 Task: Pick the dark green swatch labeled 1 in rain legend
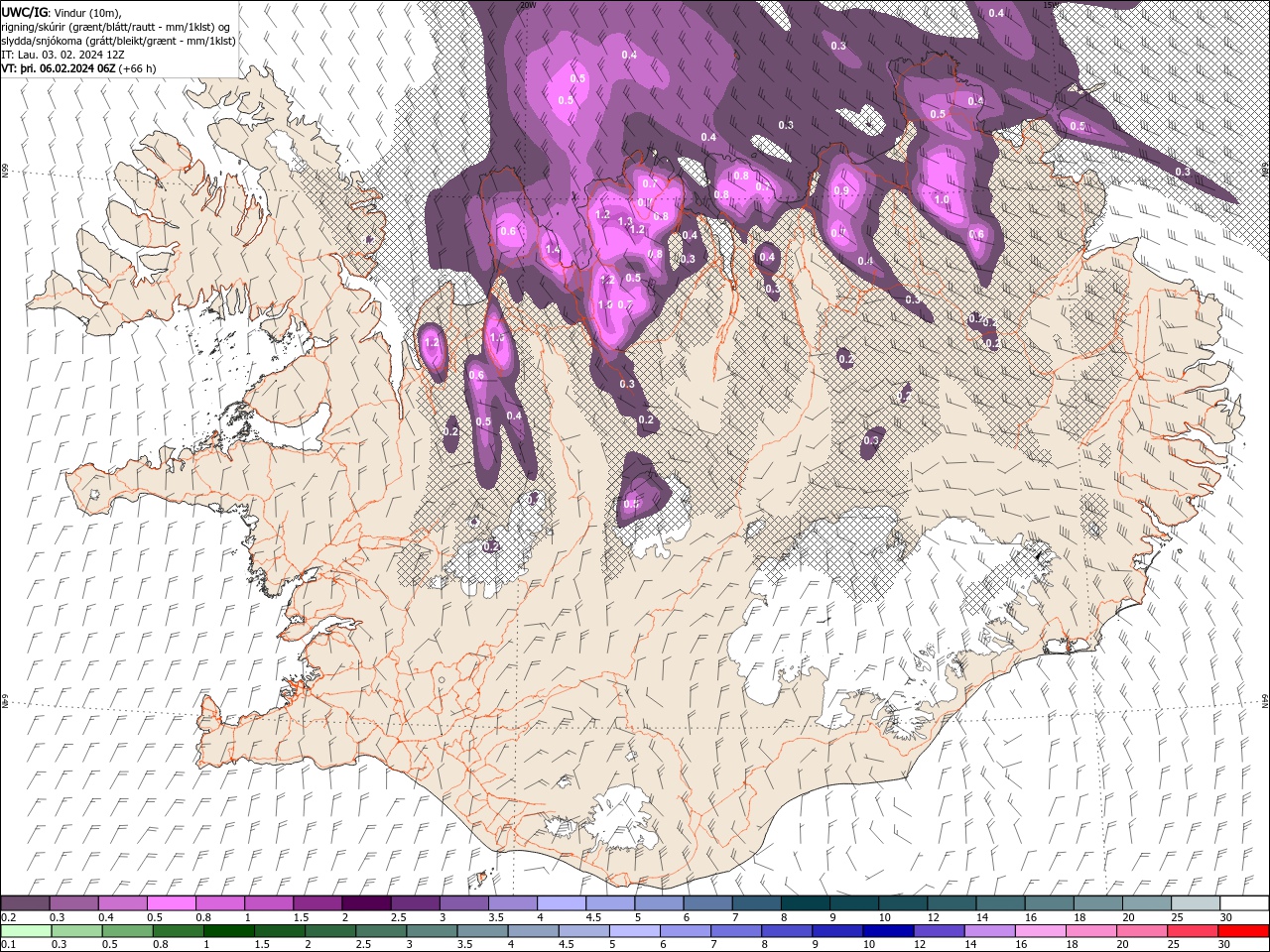coord(228,931)
